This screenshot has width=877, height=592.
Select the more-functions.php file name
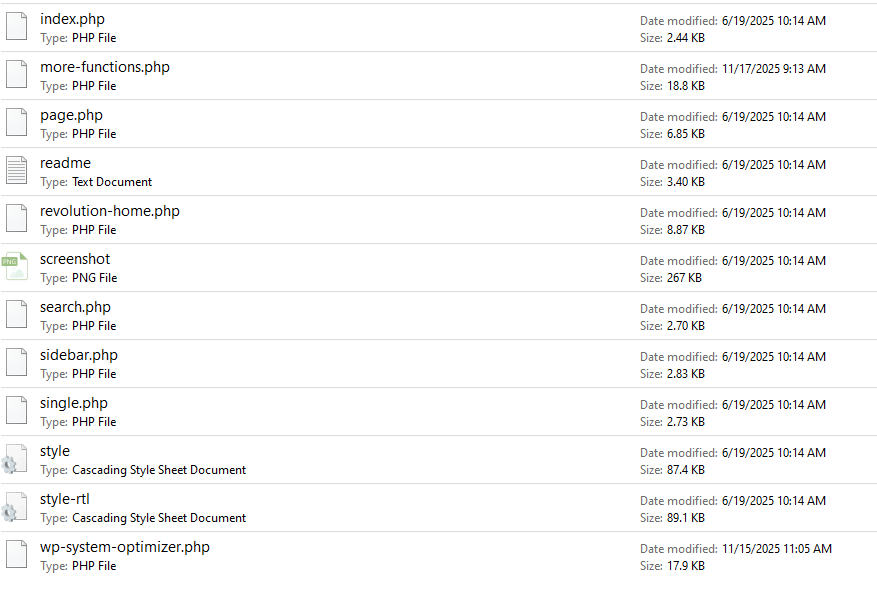(105, 67)
